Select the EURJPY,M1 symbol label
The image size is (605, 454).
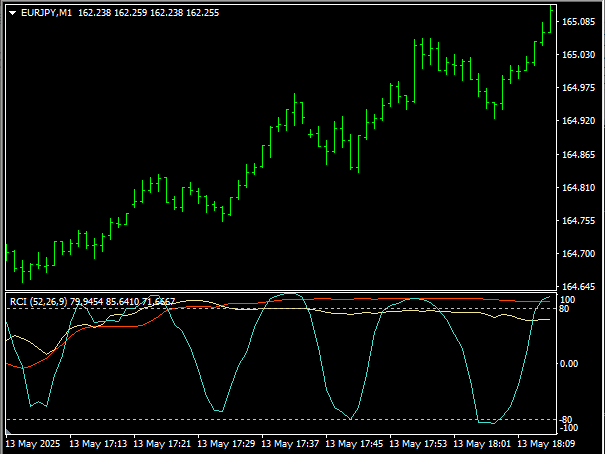pyautogui.click(x=46, y=13)
